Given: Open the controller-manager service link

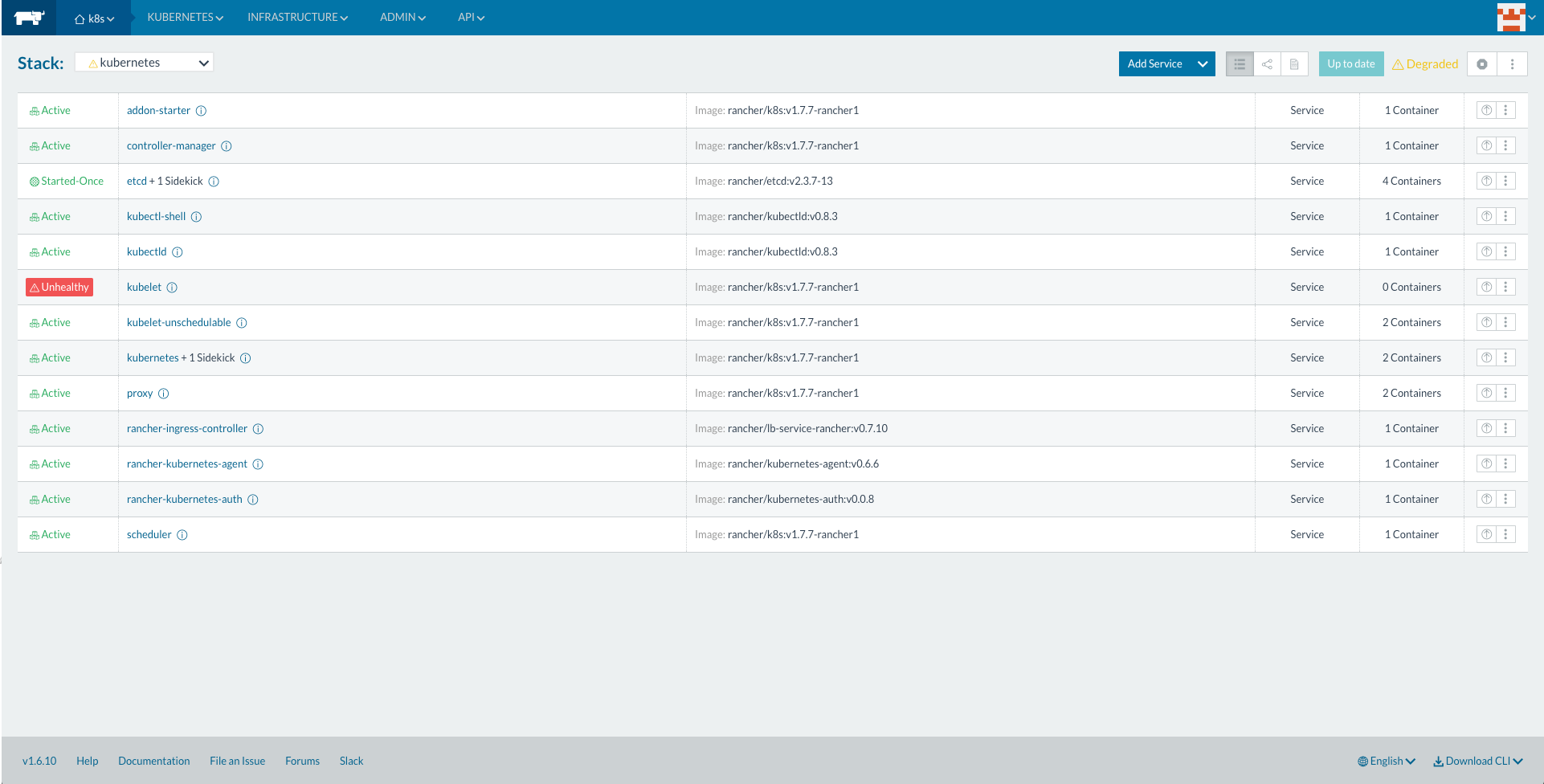Looking at the screenshot, I should [171, 146].
